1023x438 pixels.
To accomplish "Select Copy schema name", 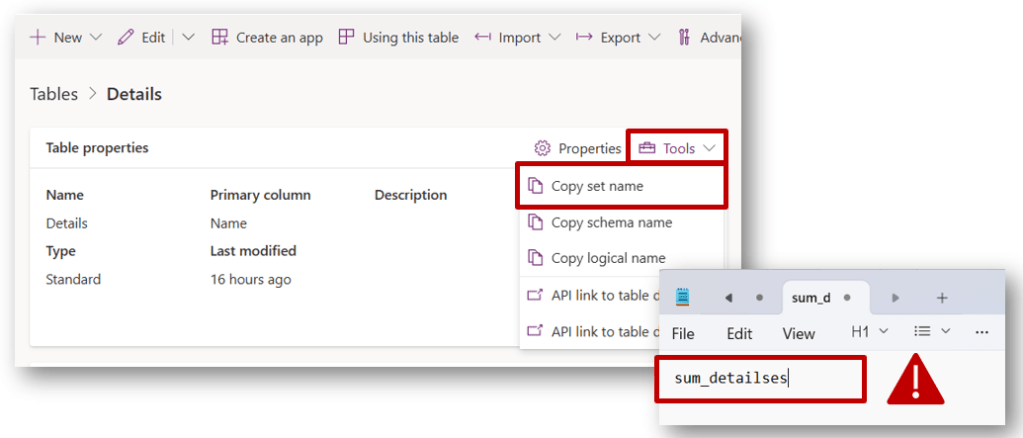I will 611,222.
